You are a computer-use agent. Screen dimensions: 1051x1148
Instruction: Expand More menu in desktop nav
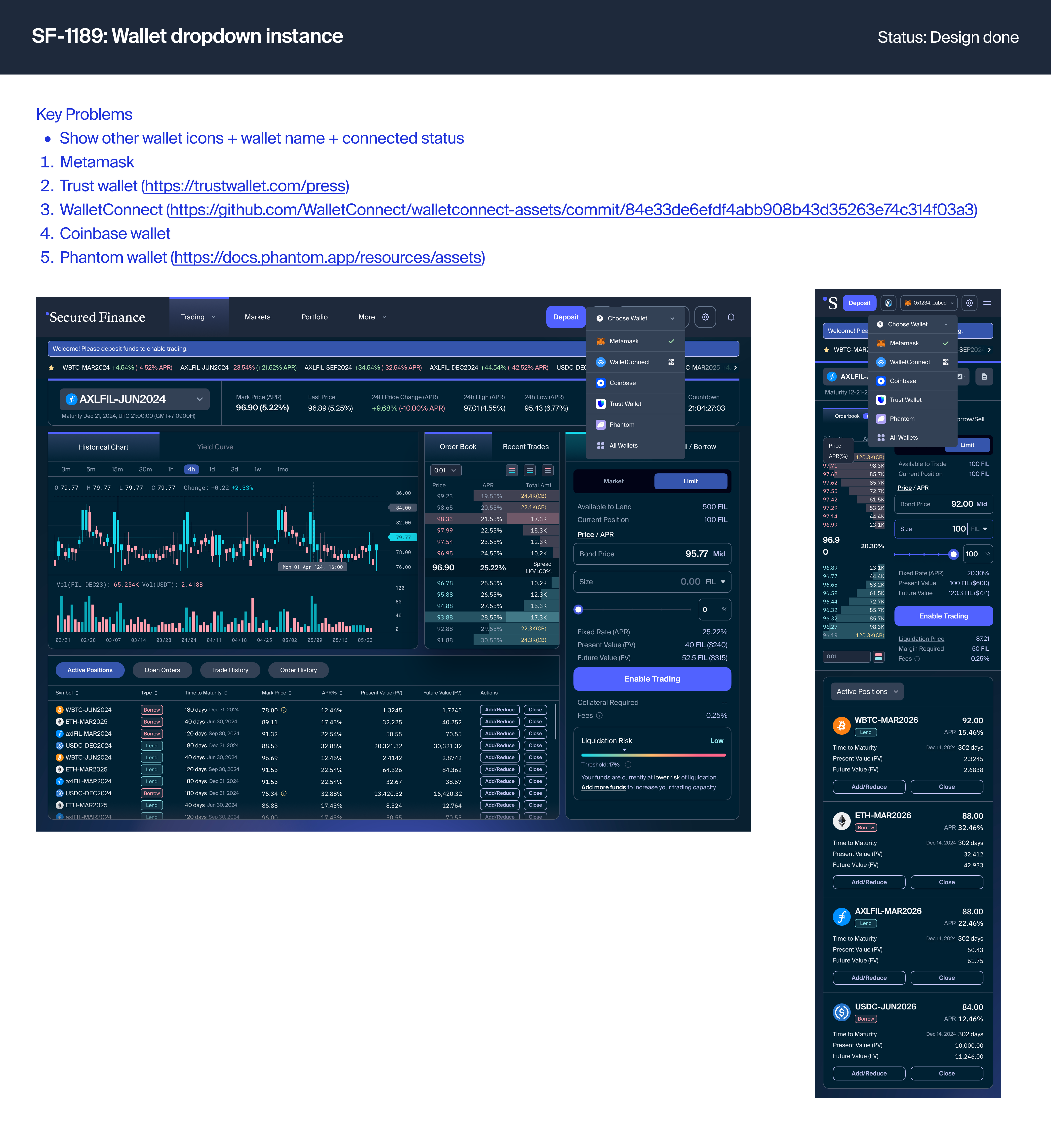coord(372,317)
